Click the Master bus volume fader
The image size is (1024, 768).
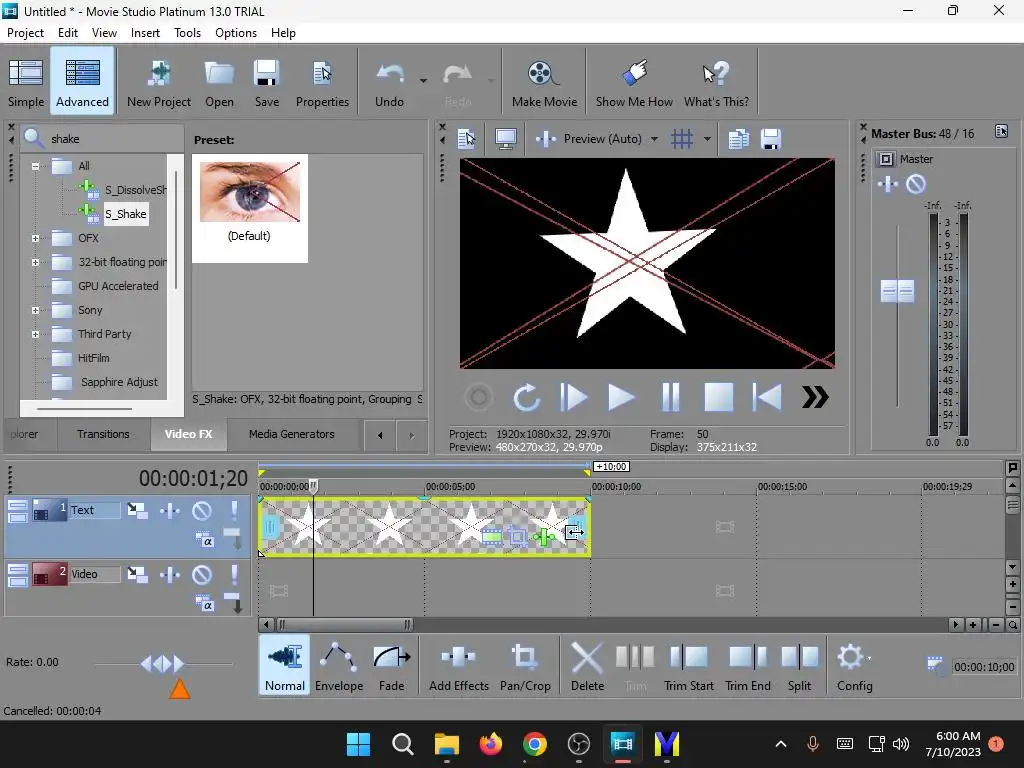897,291
